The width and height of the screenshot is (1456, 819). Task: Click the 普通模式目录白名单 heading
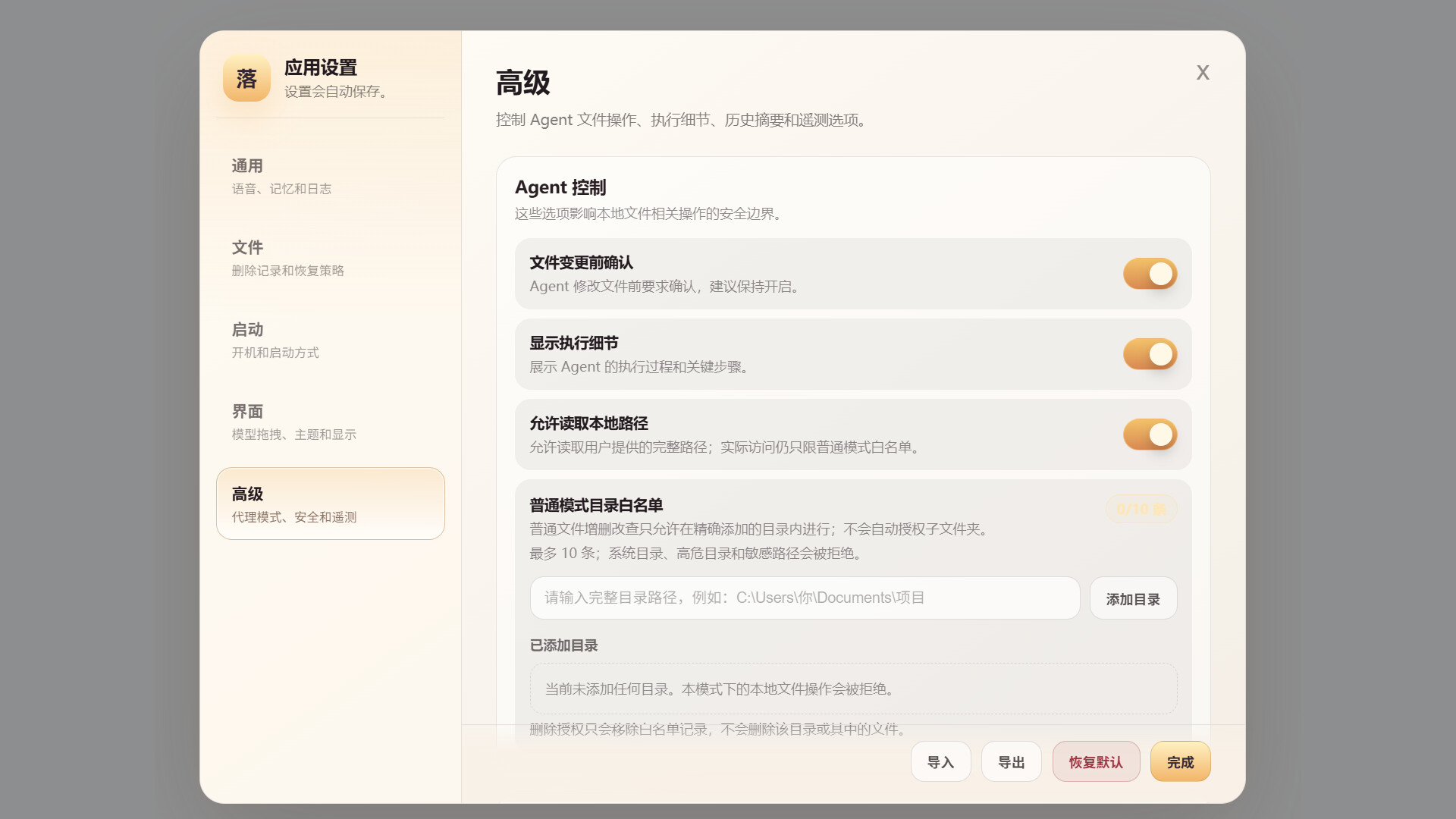click(x=596, y=505)
